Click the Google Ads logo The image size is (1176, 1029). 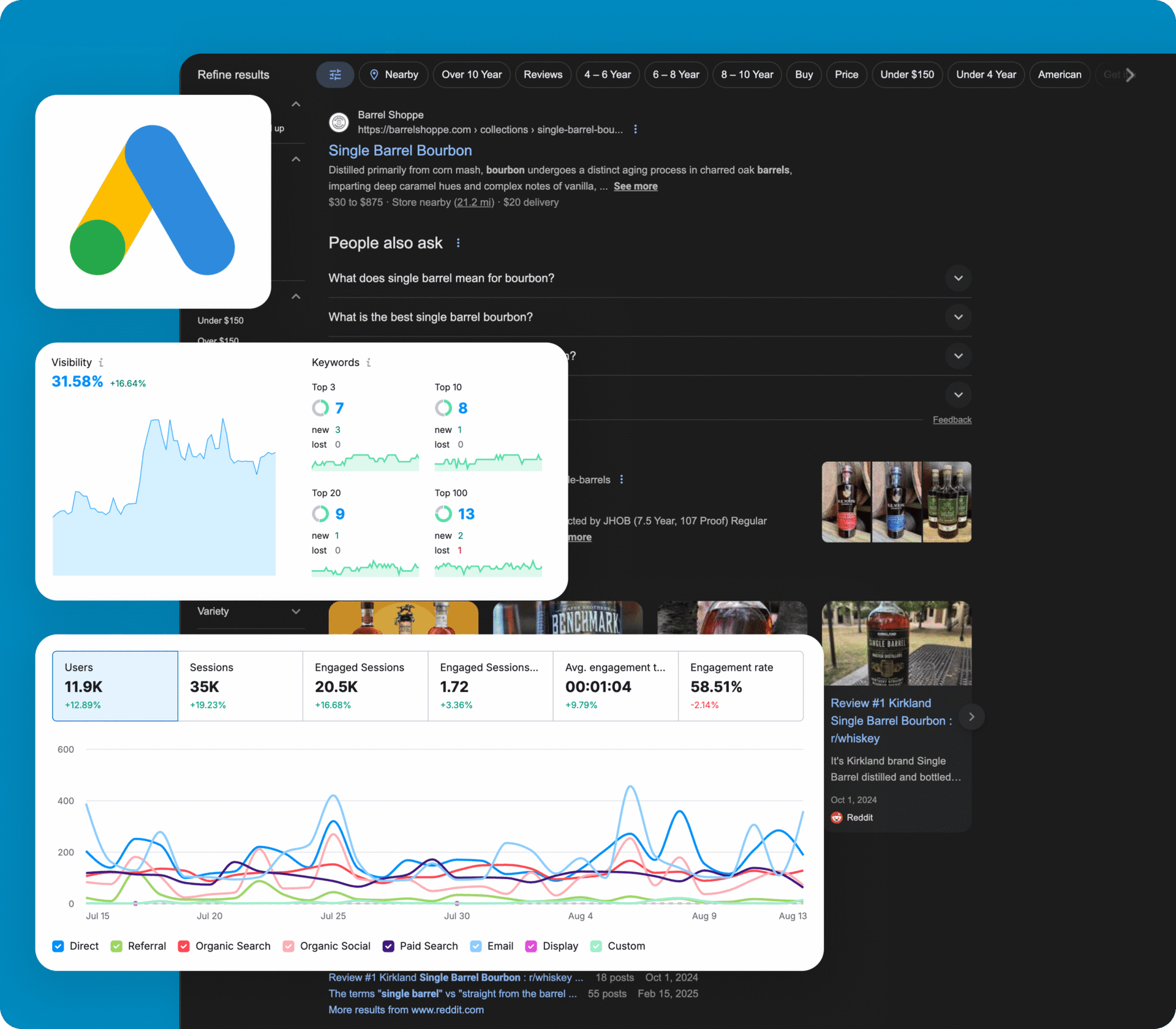tap(153, 201)
